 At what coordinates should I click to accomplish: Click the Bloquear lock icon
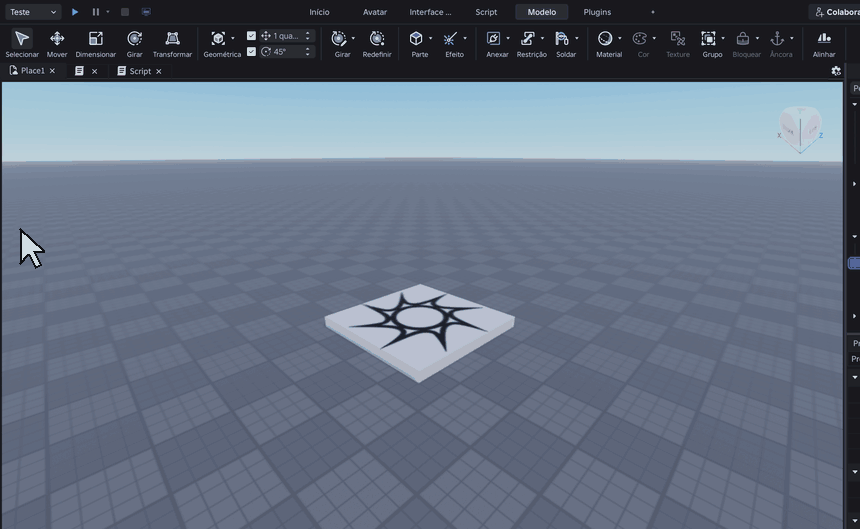(743, 38)
